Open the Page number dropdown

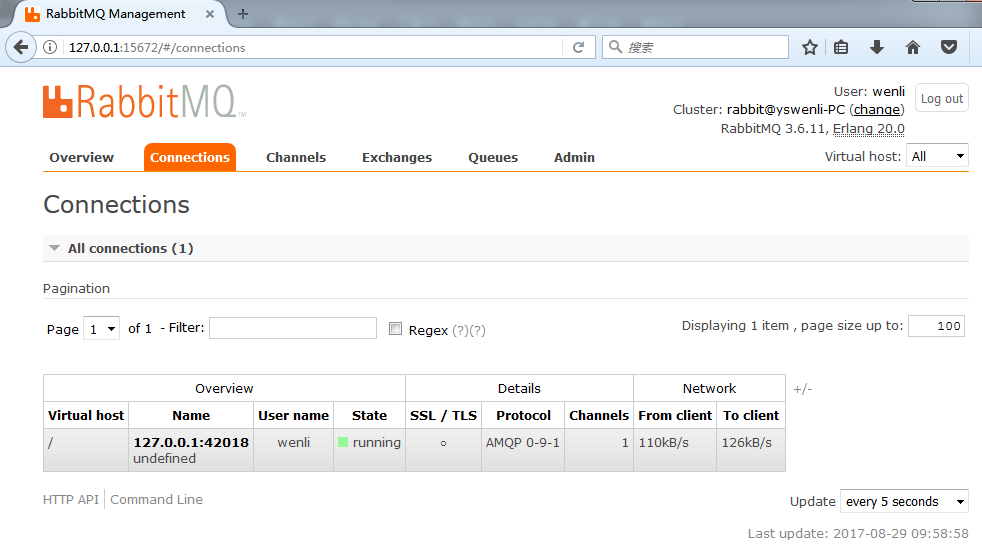101,329
